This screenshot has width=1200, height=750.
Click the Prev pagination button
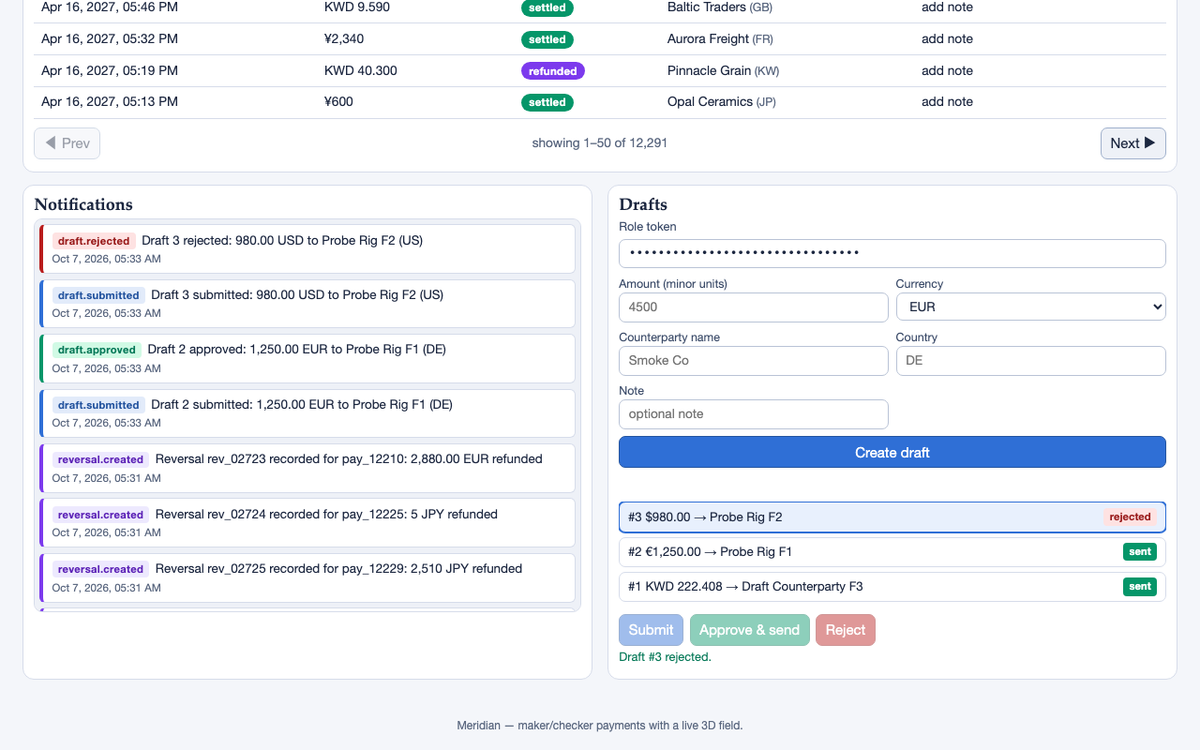67,143
